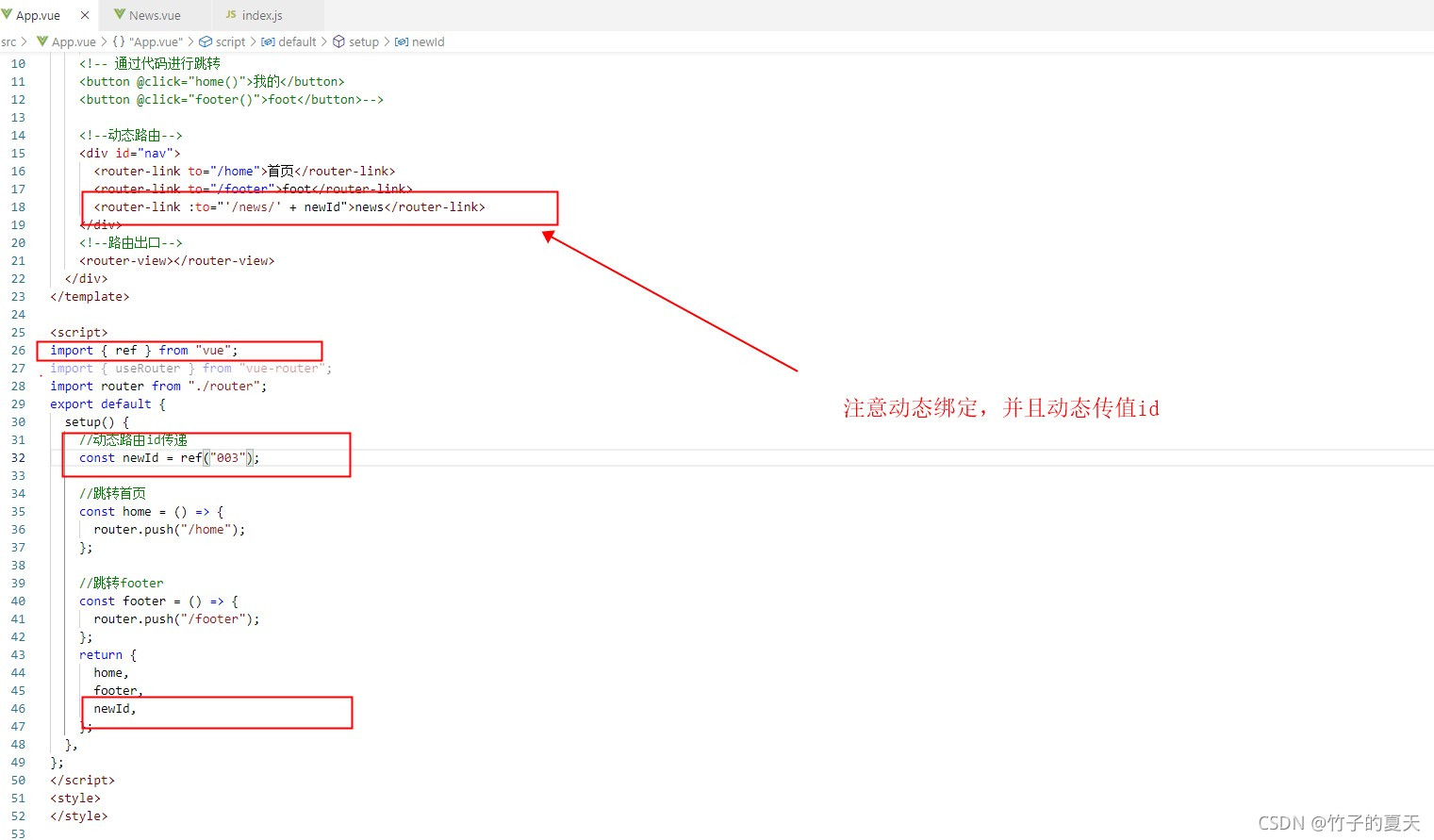Click the router-link to="/home" line
Screen dimensions: 1434x840
244,171
